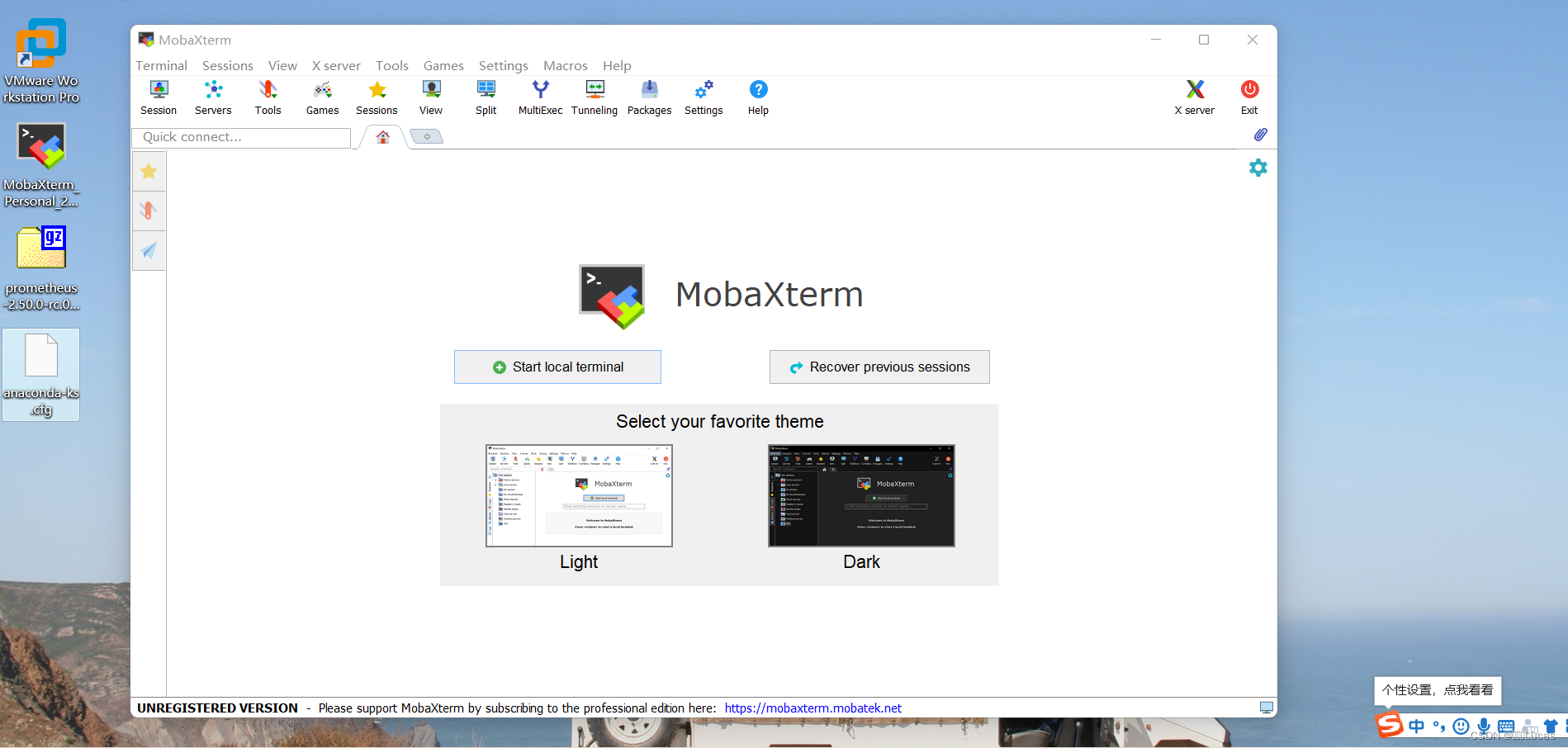Click the input method microphone icon
The height and width of the screenshot is (748, 1568).
[x=1484, y=727]
